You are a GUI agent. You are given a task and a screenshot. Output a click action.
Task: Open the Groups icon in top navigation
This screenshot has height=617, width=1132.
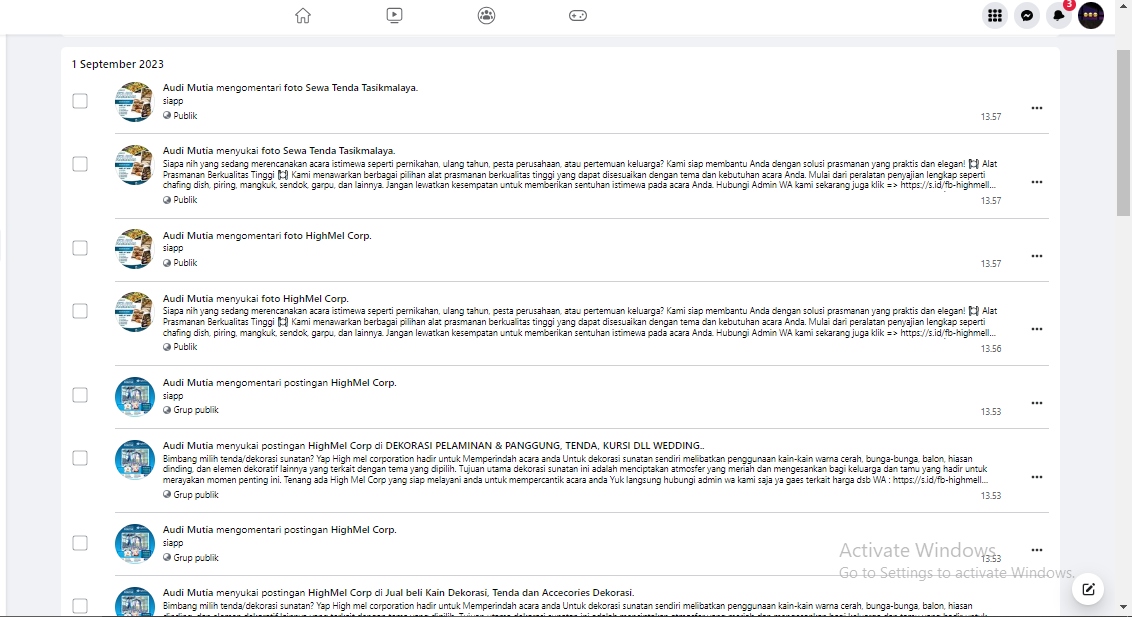(486, 15)
